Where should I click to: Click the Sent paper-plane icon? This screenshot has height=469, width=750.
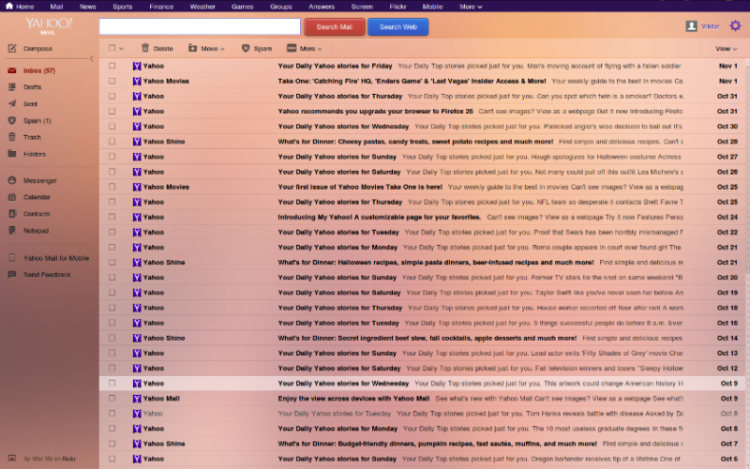(x=12, y=103)
